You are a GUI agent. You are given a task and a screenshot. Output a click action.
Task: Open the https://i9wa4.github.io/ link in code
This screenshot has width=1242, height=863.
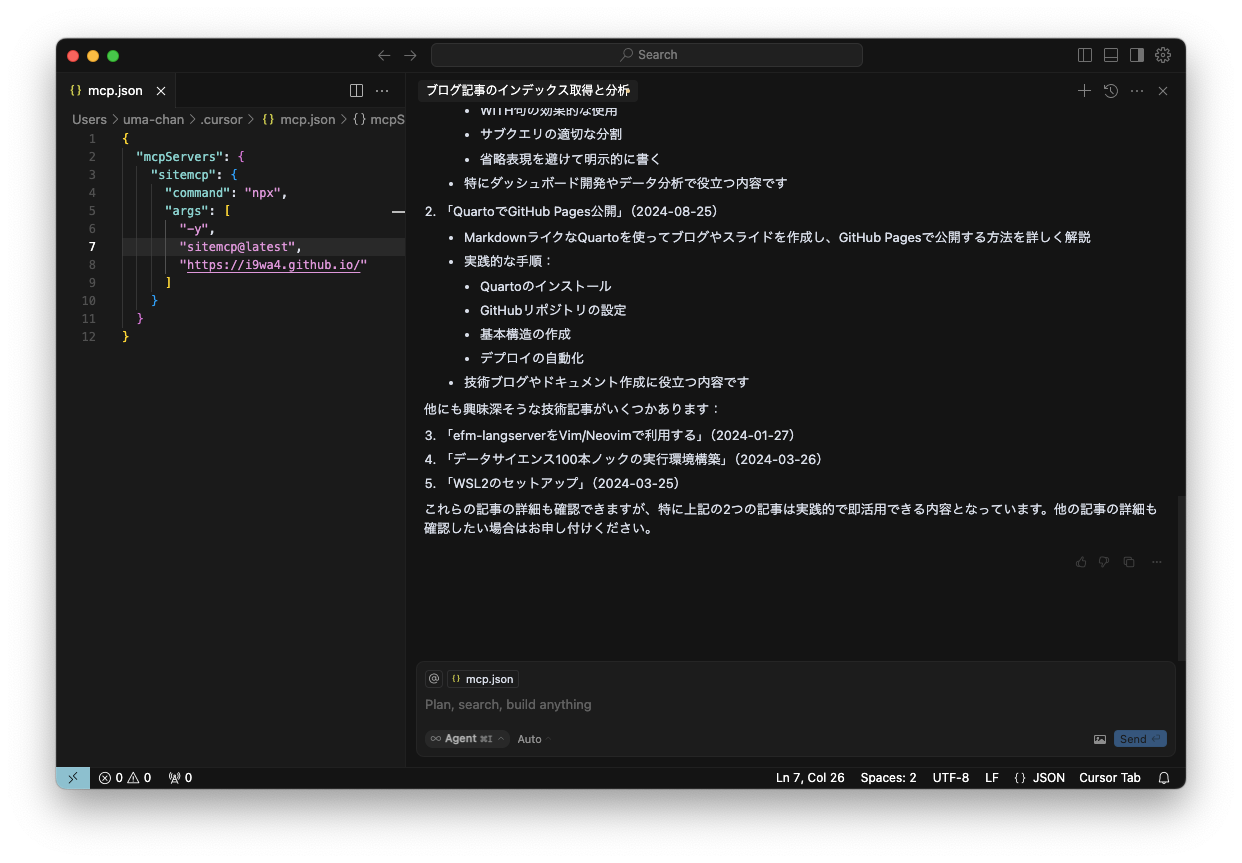[274, 265]
